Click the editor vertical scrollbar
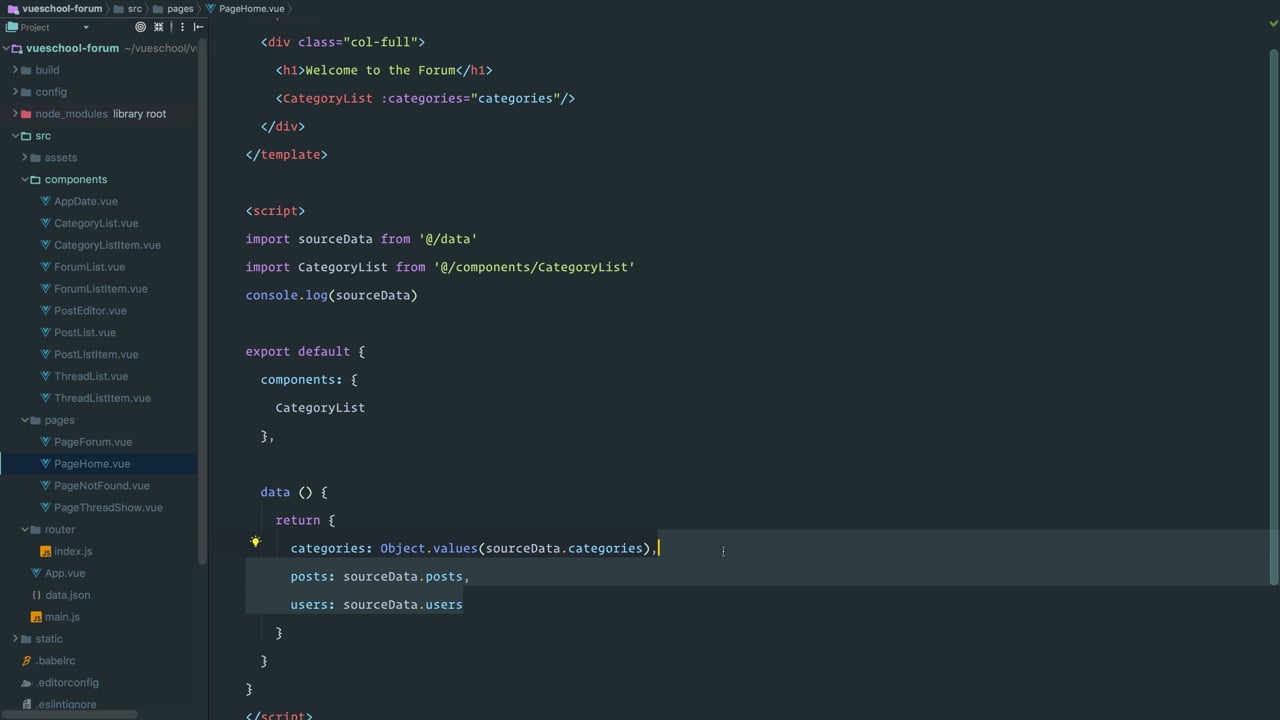This screenshot has height=720, width=1280. click(1273, 316)
